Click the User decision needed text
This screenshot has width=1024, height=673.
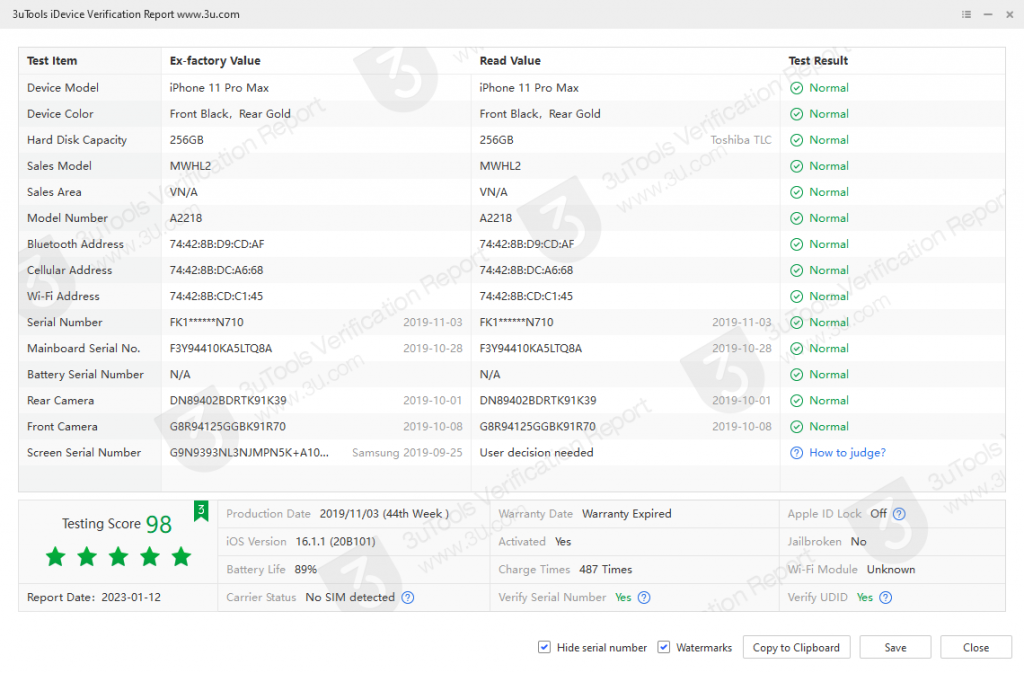tap(536, 452)
